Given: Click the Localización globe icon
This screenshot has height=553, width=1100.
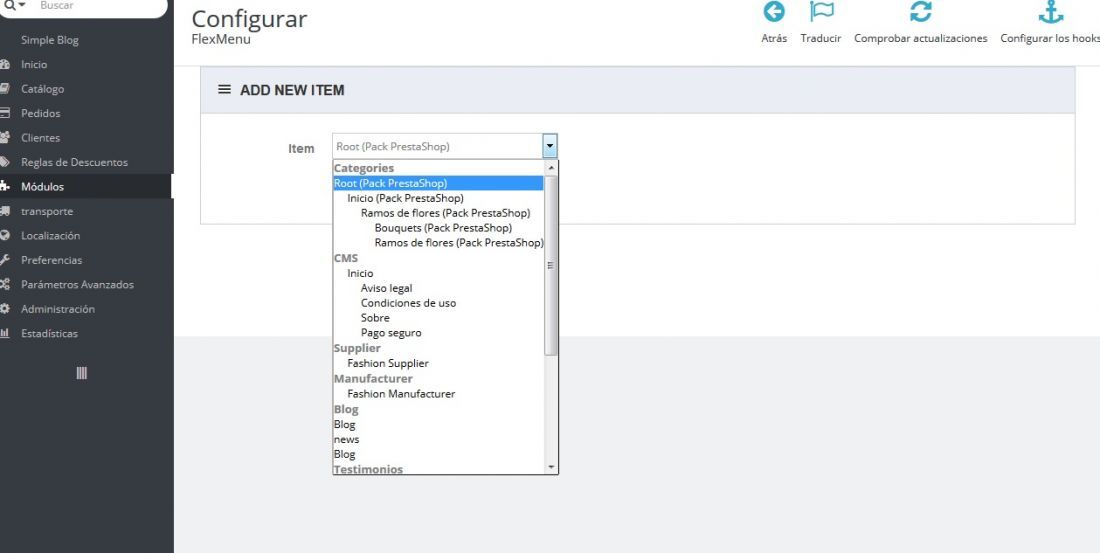Looking at the screenshot, I should (x=5, y=236).
